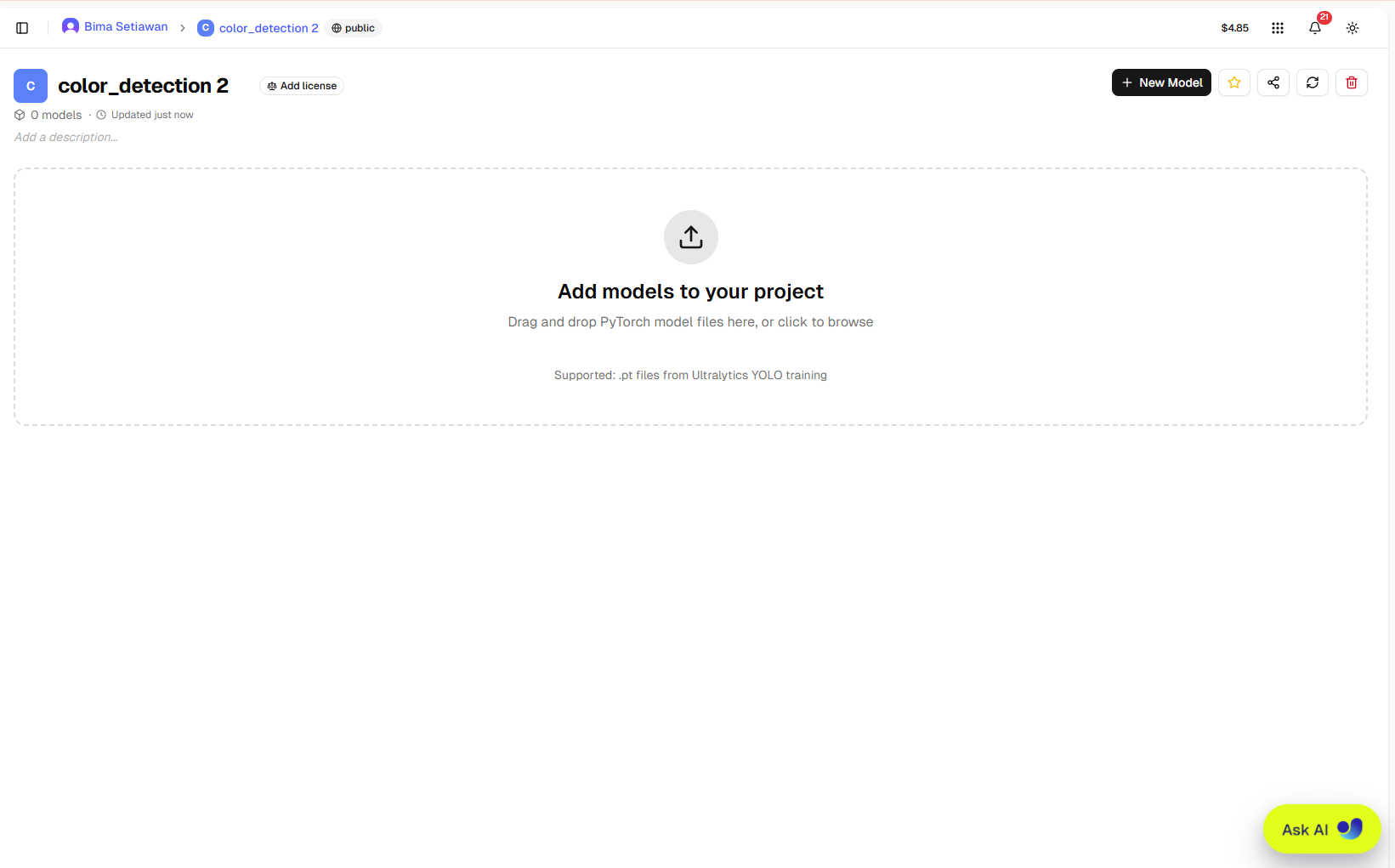
Task: Click the color_detection 2 breadcrumb link
Action: (258, 28)
